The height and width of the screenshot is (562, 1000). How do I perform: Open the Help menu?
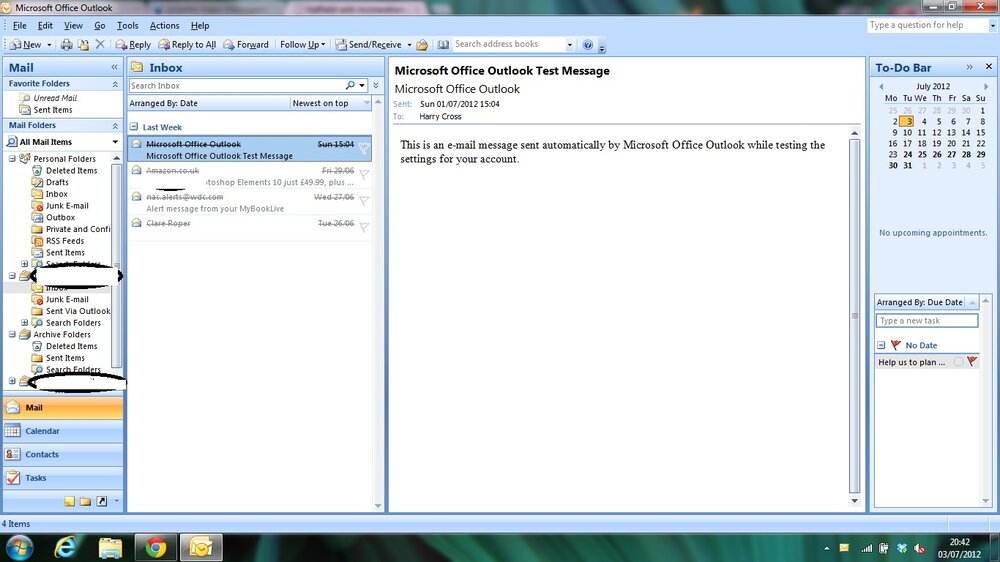click(x=200, y=26)
